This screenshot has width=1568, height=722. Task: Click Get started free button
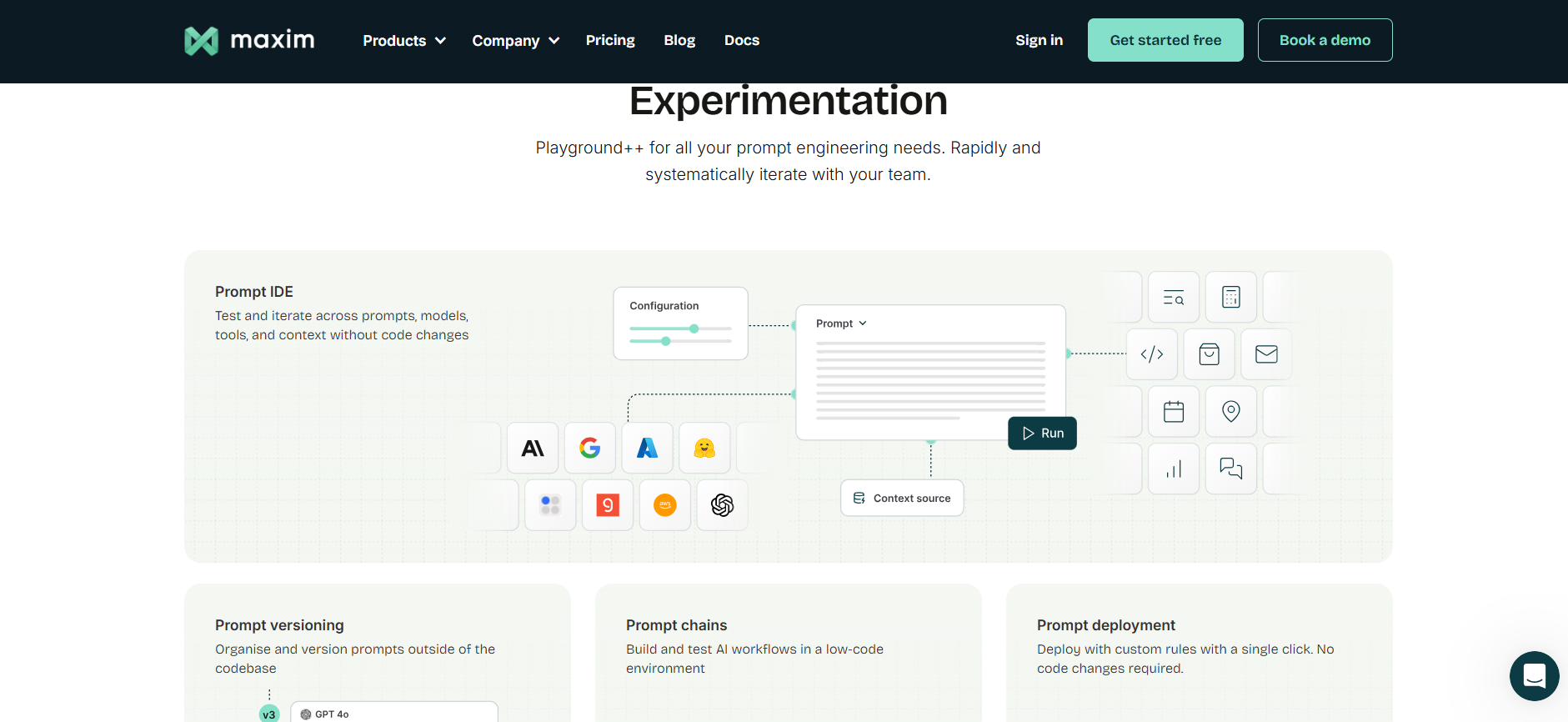point(1165,40)
